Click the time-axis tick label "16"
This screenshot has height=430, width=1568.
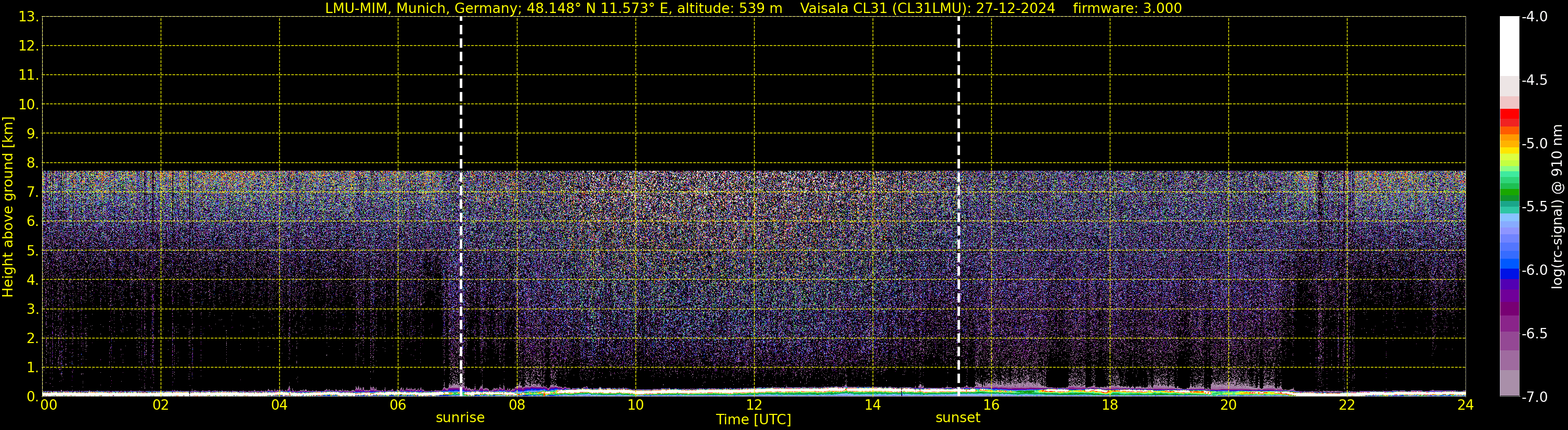[x=992, y=405]
